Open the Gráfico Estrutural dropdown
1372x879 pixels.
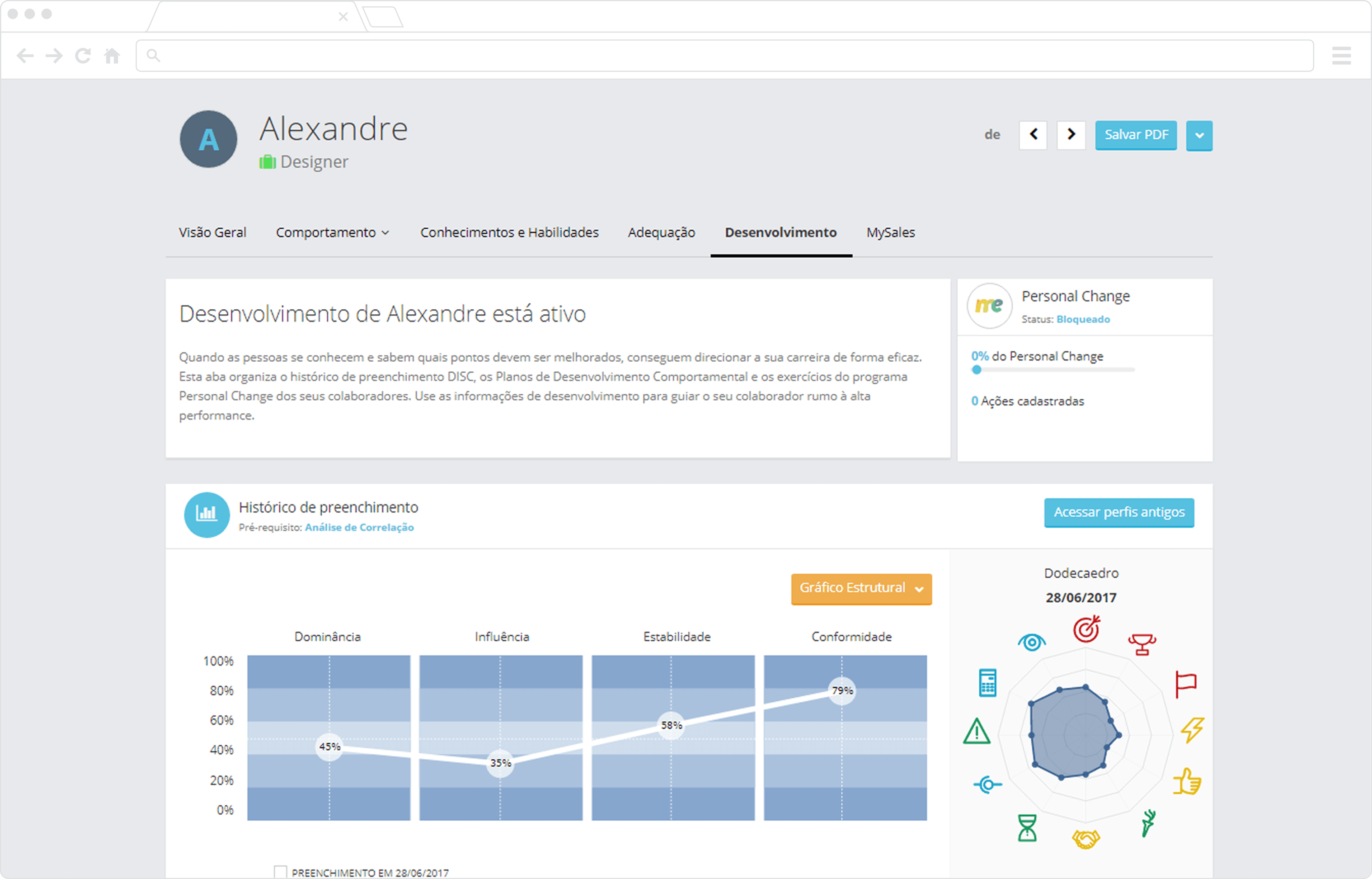click(861, 588)
